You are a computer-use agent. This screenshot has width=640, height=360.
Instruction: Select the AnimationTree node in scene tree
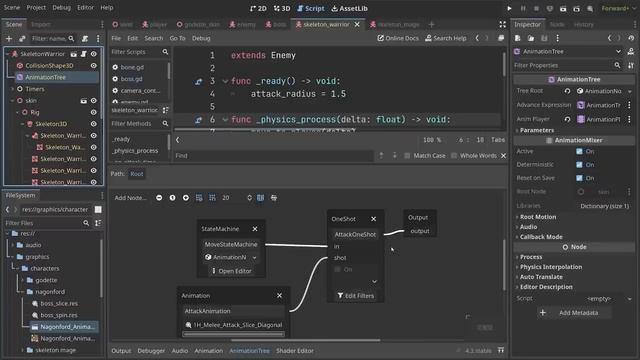click(x=45, y=77)
